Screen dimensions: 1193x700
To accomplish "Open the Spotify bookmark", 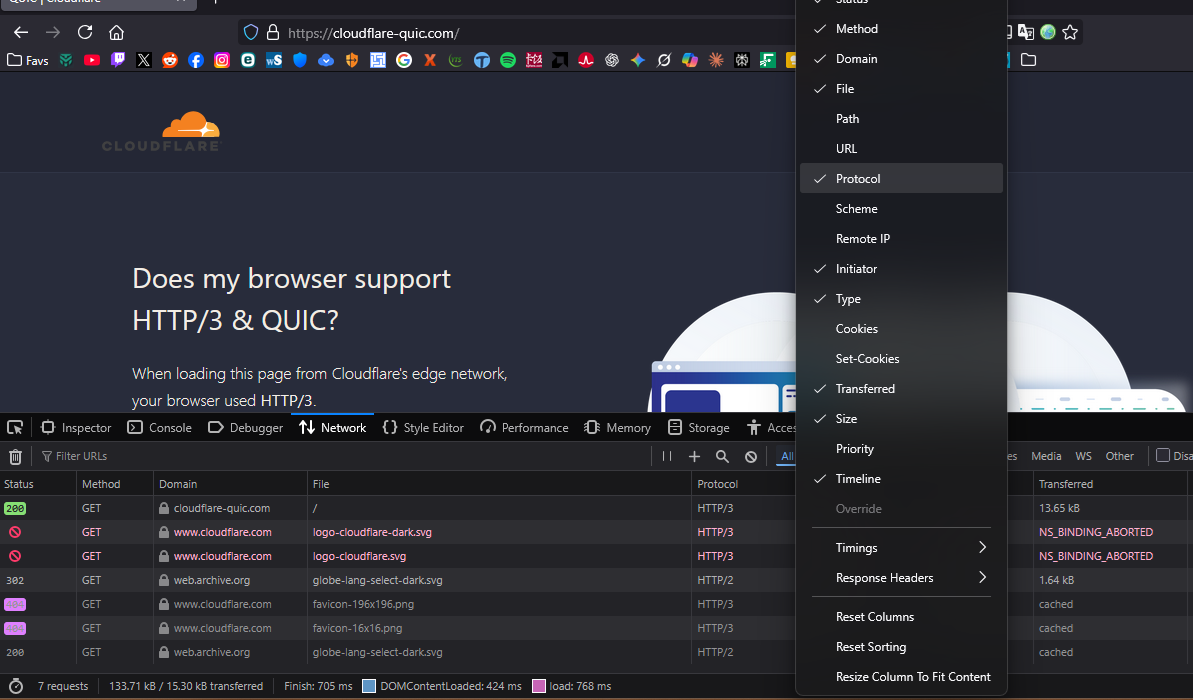I will coord(507,60).
